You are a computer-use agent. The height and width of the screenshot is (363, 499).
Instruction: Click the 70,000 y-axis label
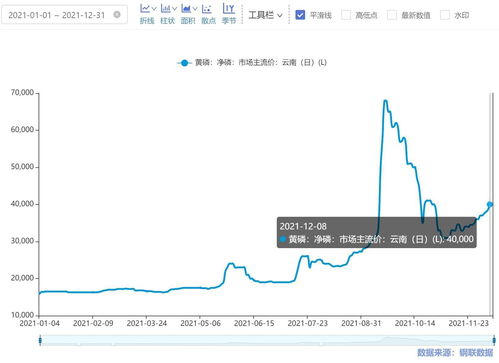click(x=22, y=93)
